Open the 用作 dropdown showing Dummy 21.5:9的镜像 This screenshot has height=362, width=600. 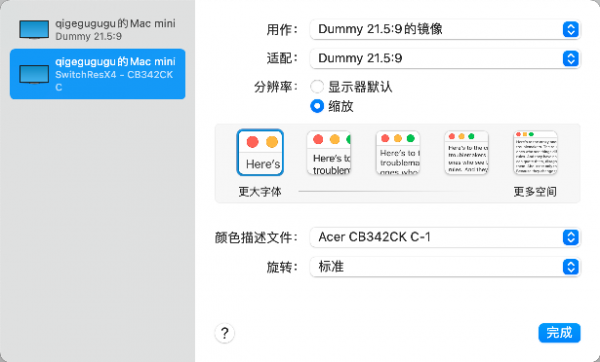click(x=445, y=29)
